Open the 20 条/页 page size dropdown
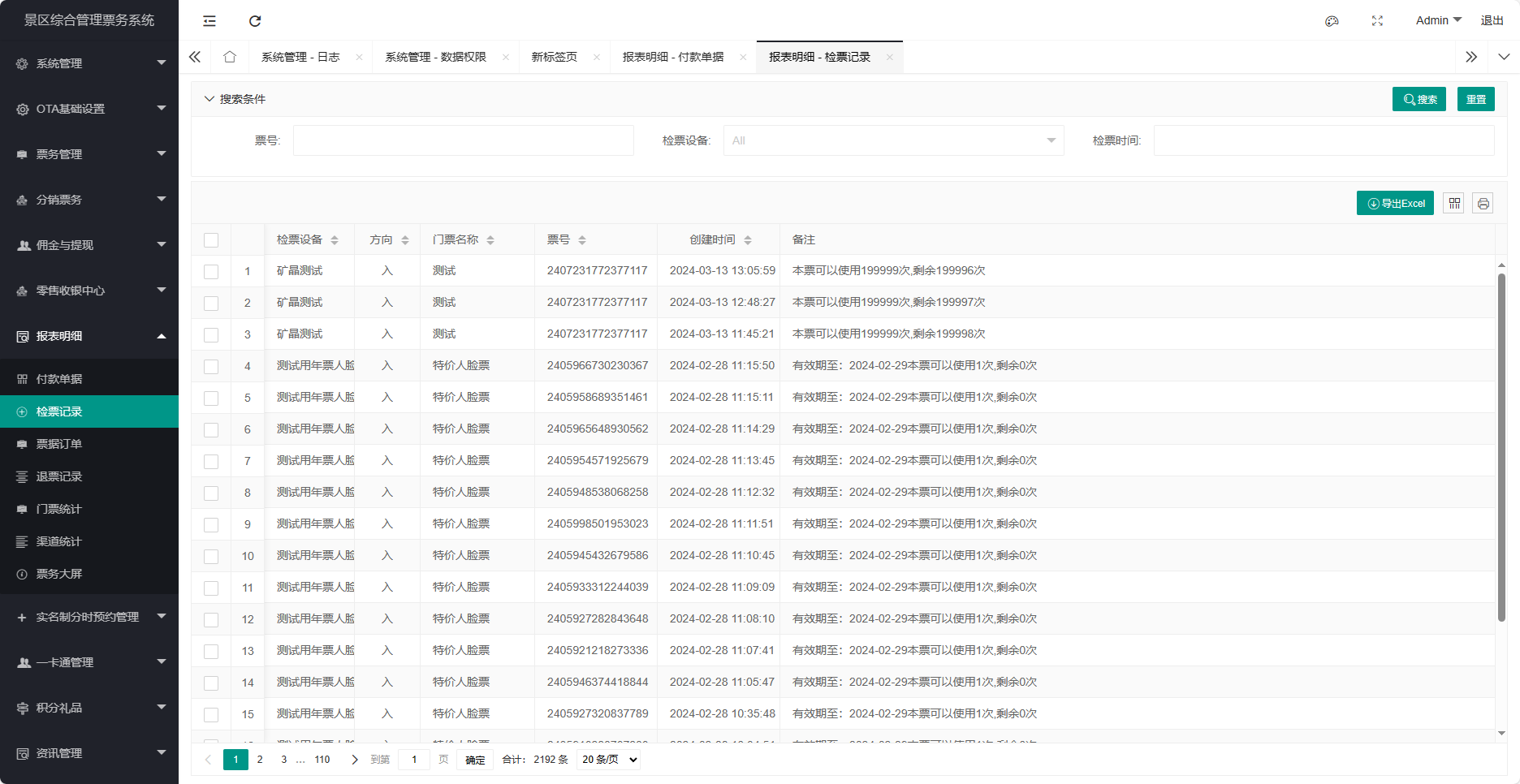Viewport: 1520px width, 784px height. 609,760
